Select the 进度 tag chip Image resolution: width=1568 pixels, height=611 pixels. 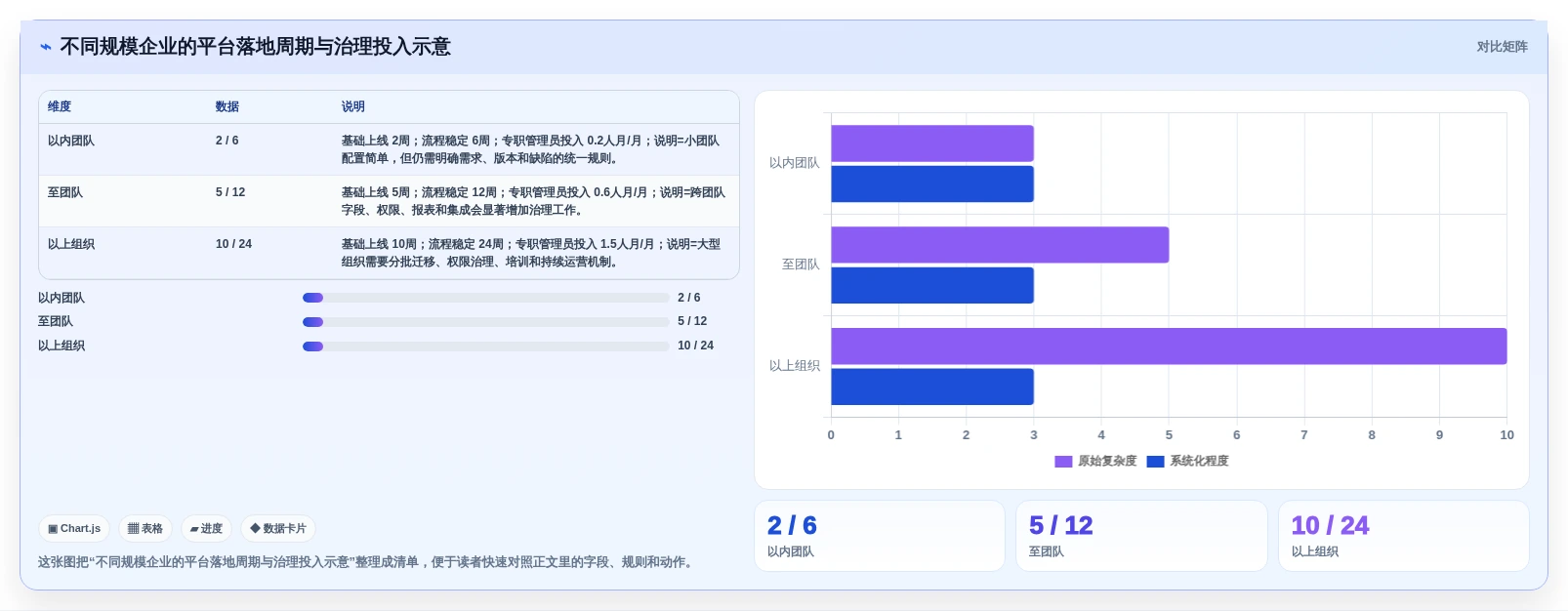[x=206, y=528]
